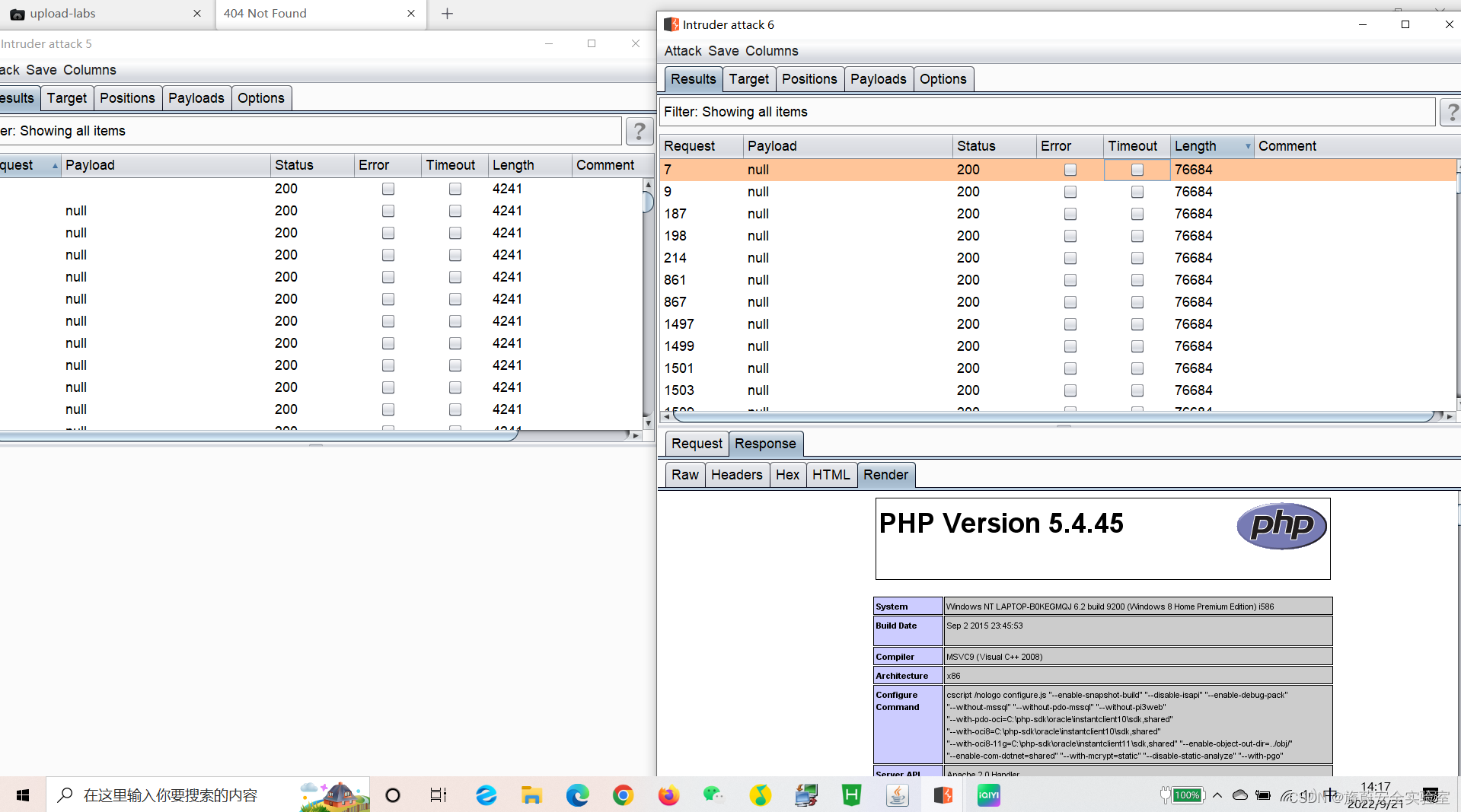
Task: Show Raw response view
Action: (x=685, y=475)
